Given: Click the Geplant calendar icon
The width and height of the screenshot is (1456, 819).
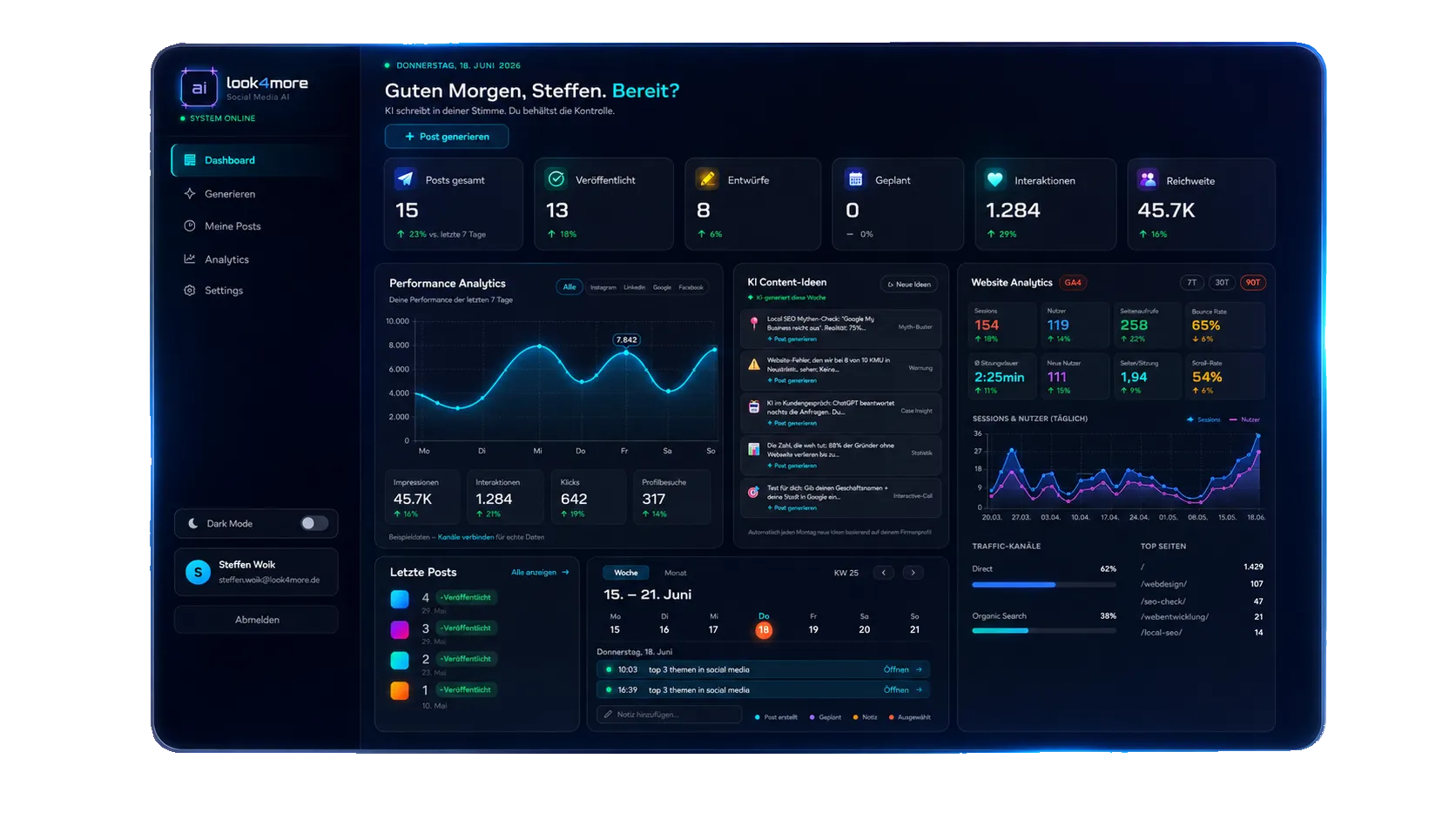Looking at the screenshot, I should tap(855, 179).
